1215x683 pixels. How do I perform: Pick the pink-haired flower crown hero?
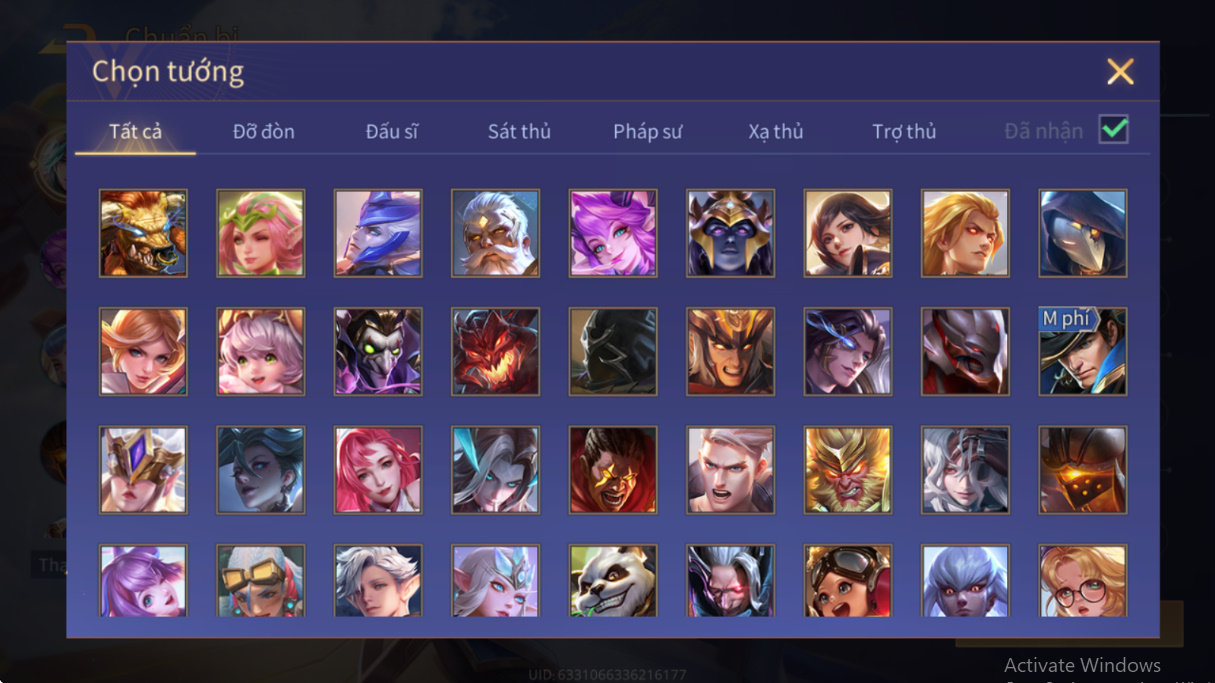pyautogui.click(x=260, y=233)
